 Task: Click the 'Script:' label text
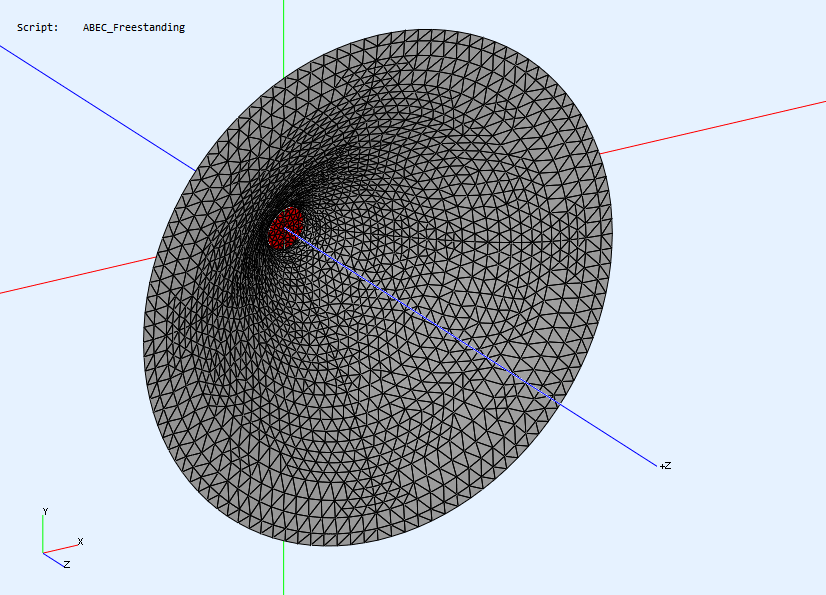point(37,27)
